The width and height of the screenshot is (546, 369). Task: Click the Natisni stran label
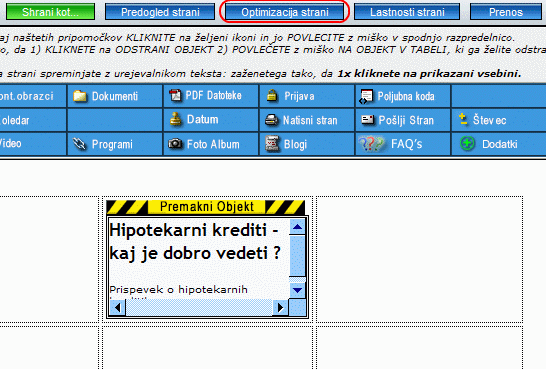[x=310, y=120]
